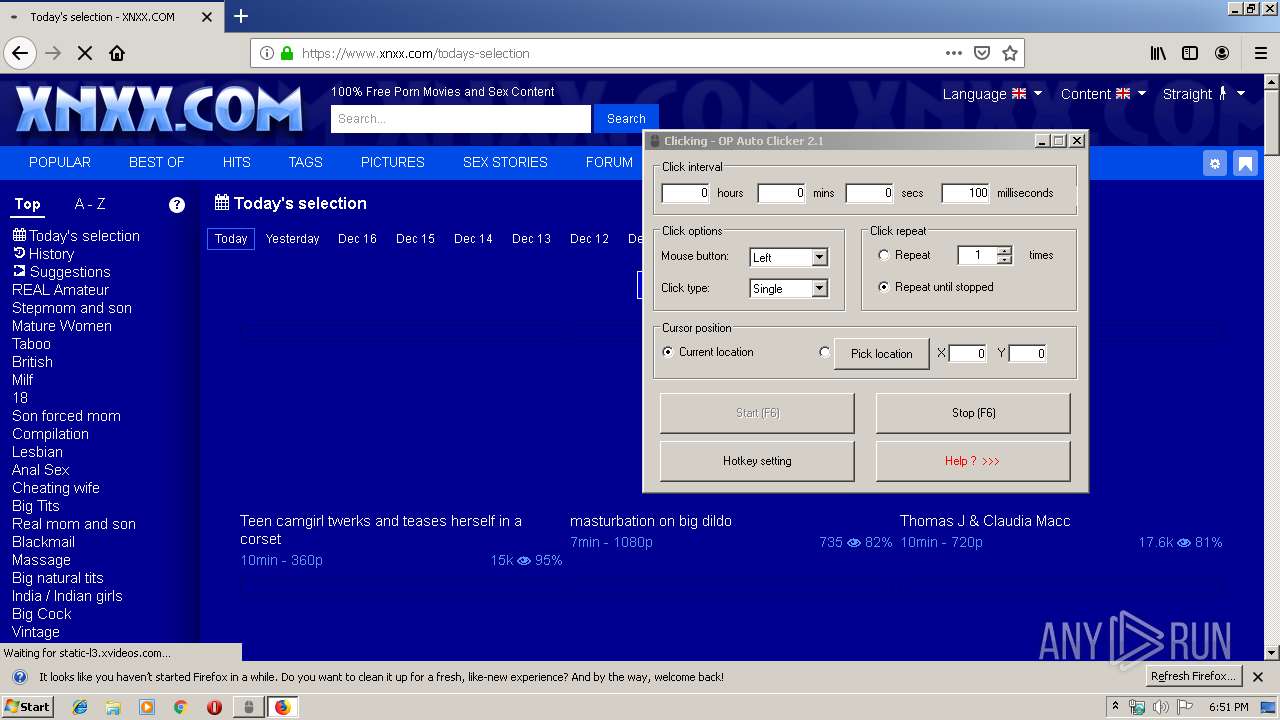Go back with the browser back arrow

pos(19,53)
